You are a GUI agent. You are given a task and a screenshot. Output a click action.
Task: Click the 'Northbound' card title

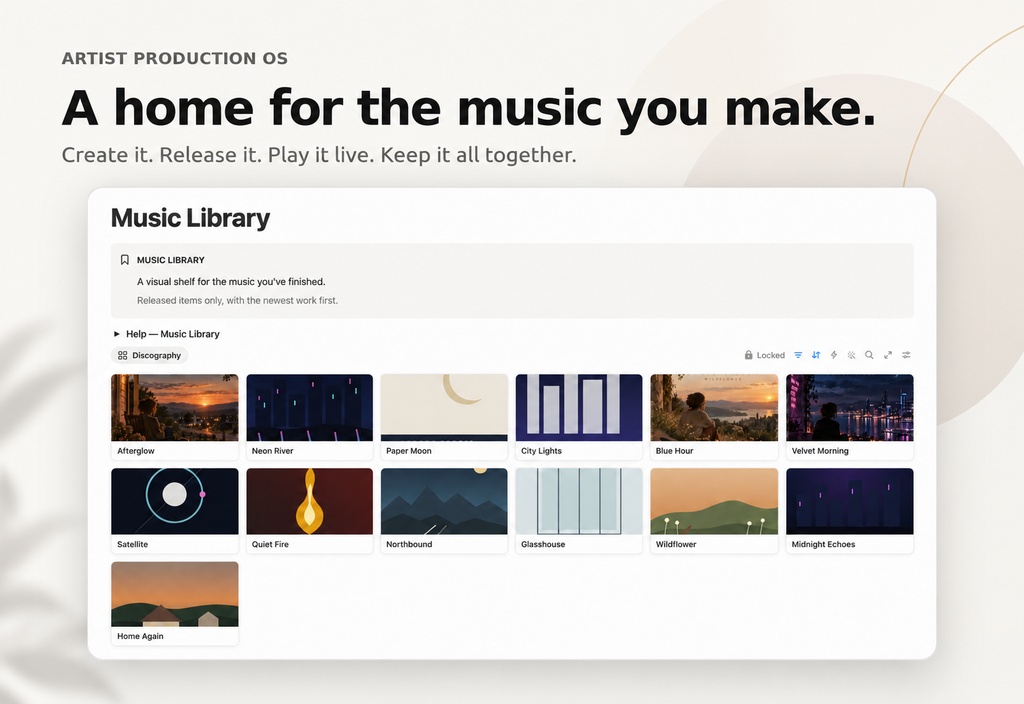point(409,544)
